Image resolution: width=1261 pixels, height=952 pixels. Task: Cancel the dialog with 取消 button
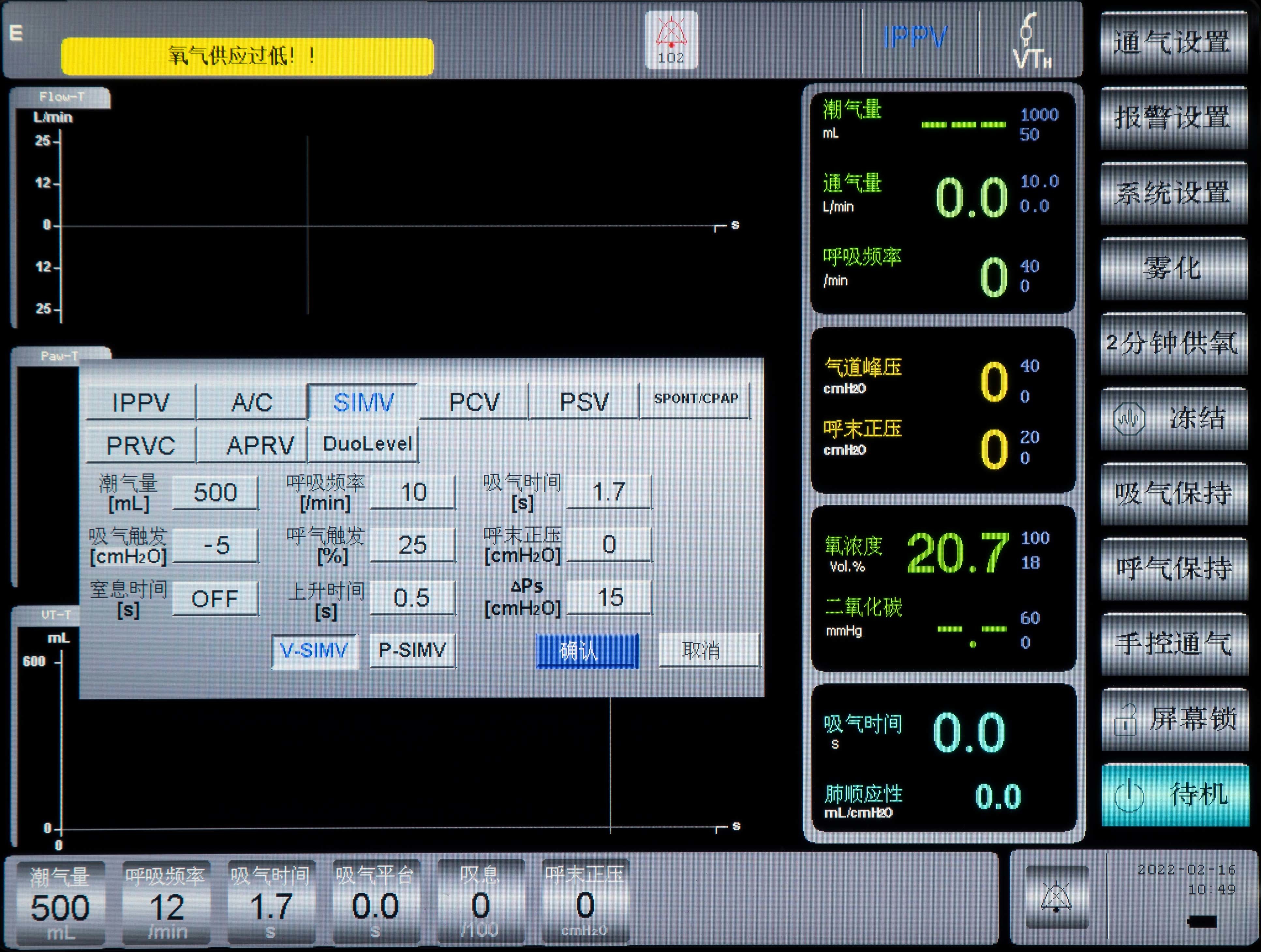coord(709,650)
